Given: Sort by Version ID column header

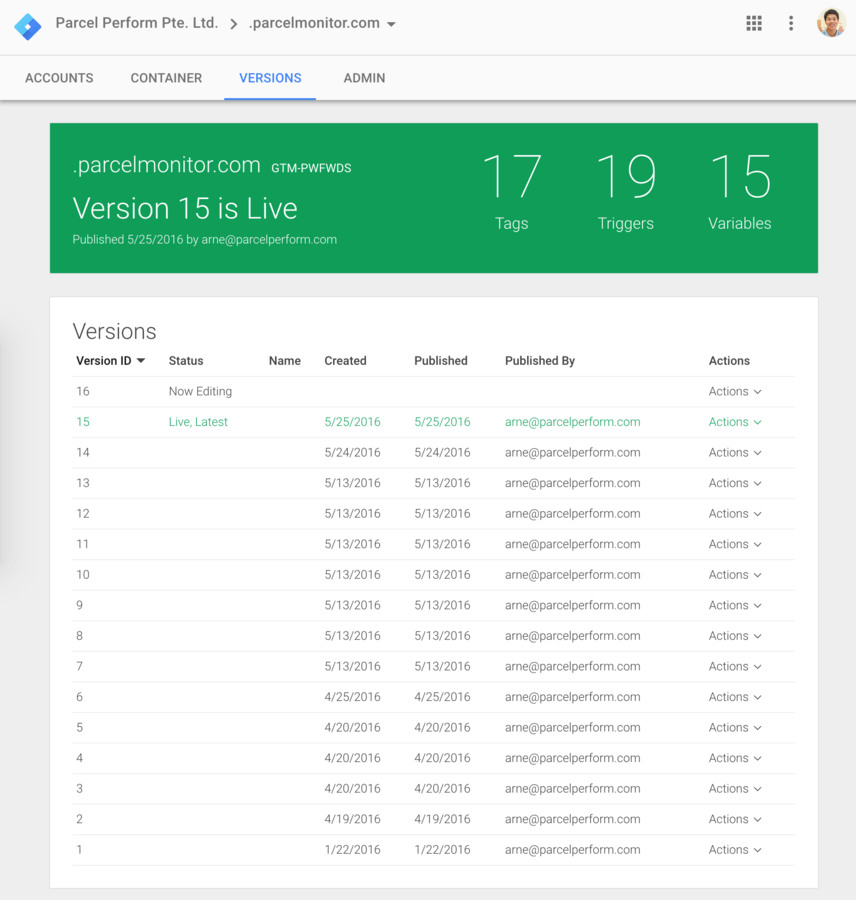Looking at the screenshot, I should tap(110, 361).
